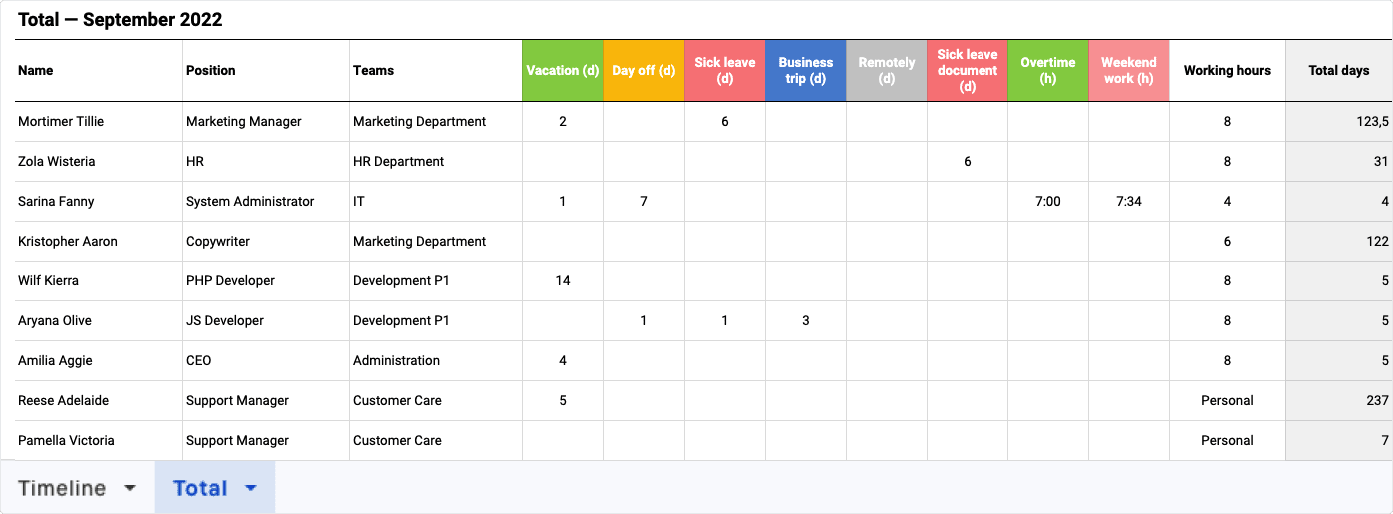Click the Total days column header
1393x514 pixels.
click(1338, 70)
